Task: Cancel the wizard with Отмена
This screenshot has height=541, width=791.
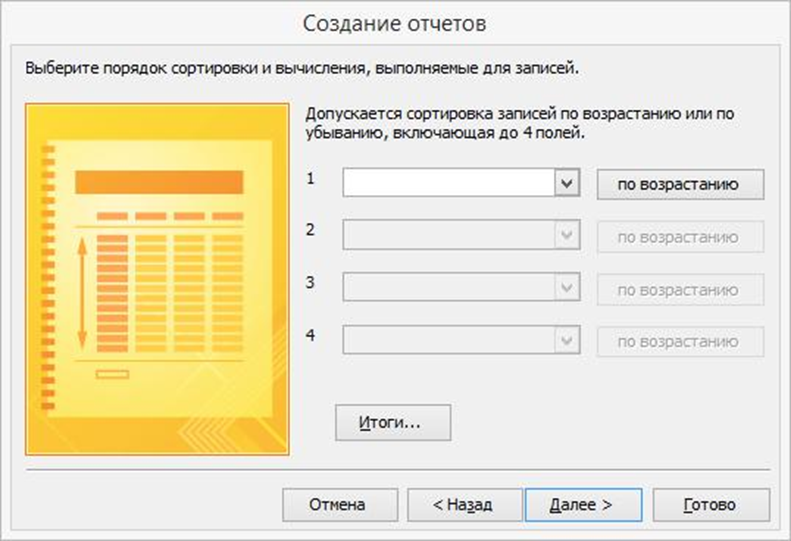Action: (x=340, y=505)
